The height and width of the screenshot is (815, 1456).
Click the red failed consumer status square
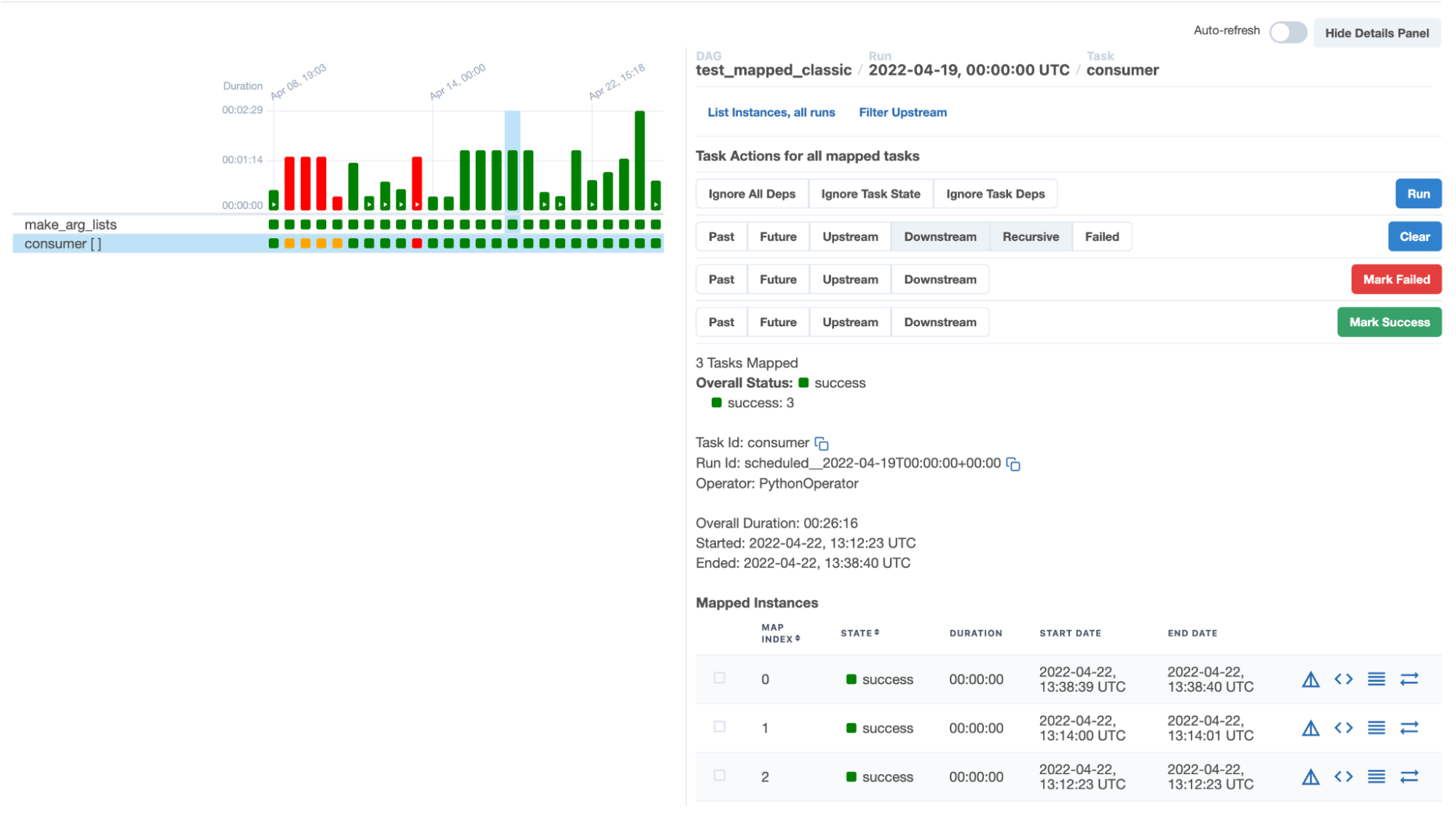point(417,243)
